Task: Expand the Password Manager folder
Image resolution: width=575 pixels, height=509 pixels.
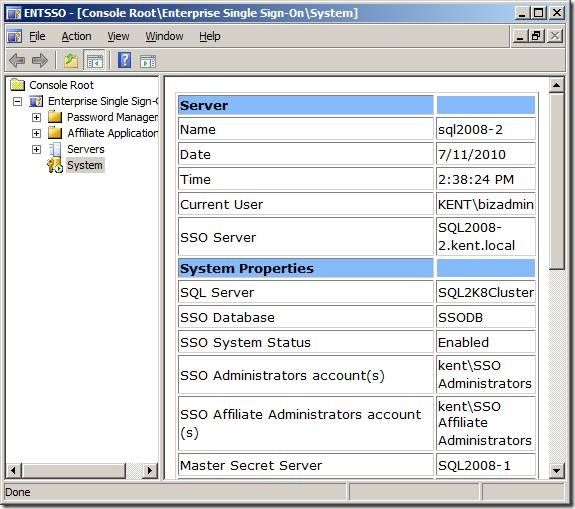Action: tap(36, 117)
